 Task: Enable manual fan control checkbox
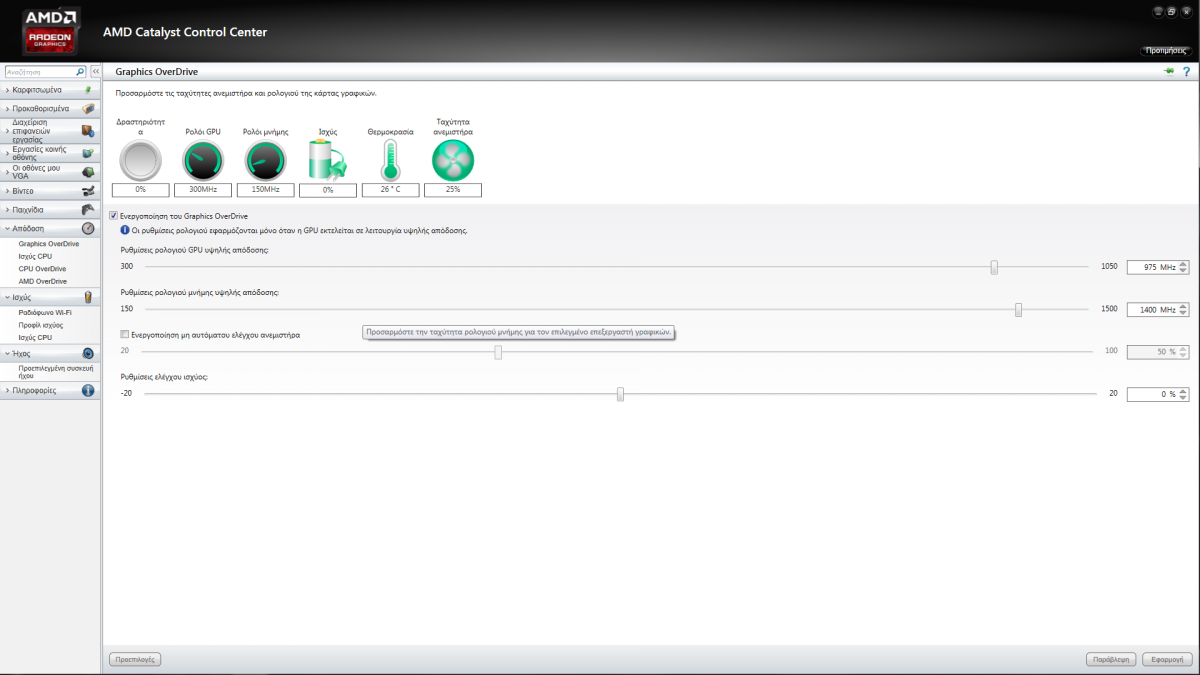124,334
